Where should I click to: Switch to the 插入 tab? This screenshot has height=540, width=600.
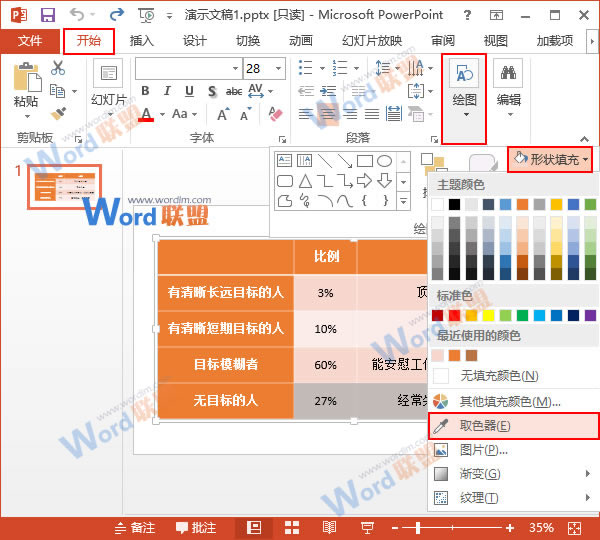(x=142, y=41)
